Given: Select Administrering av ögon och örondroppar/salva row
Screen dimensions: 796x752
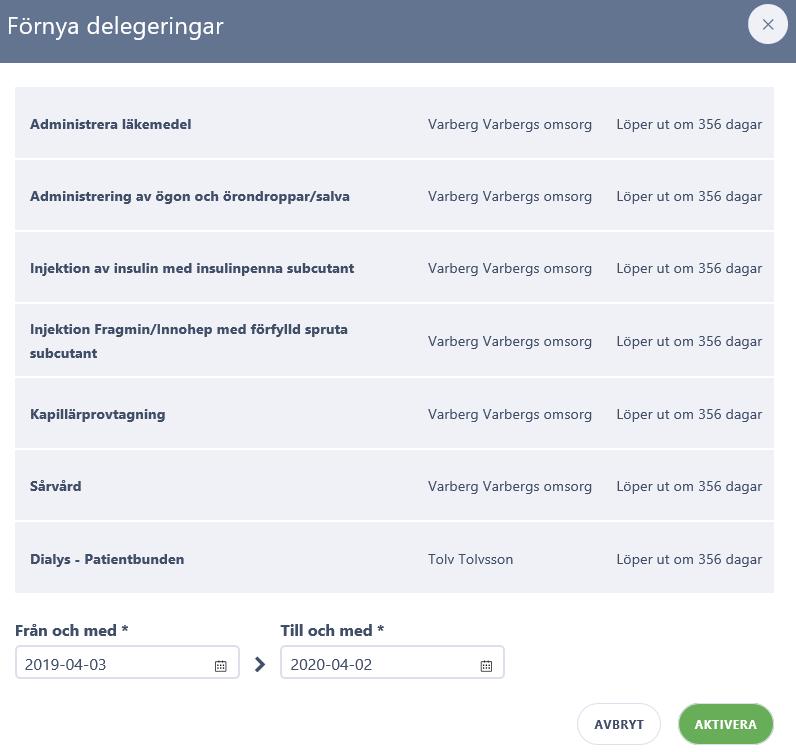Looking at the screenshot, I should click(x=394, y=195).
